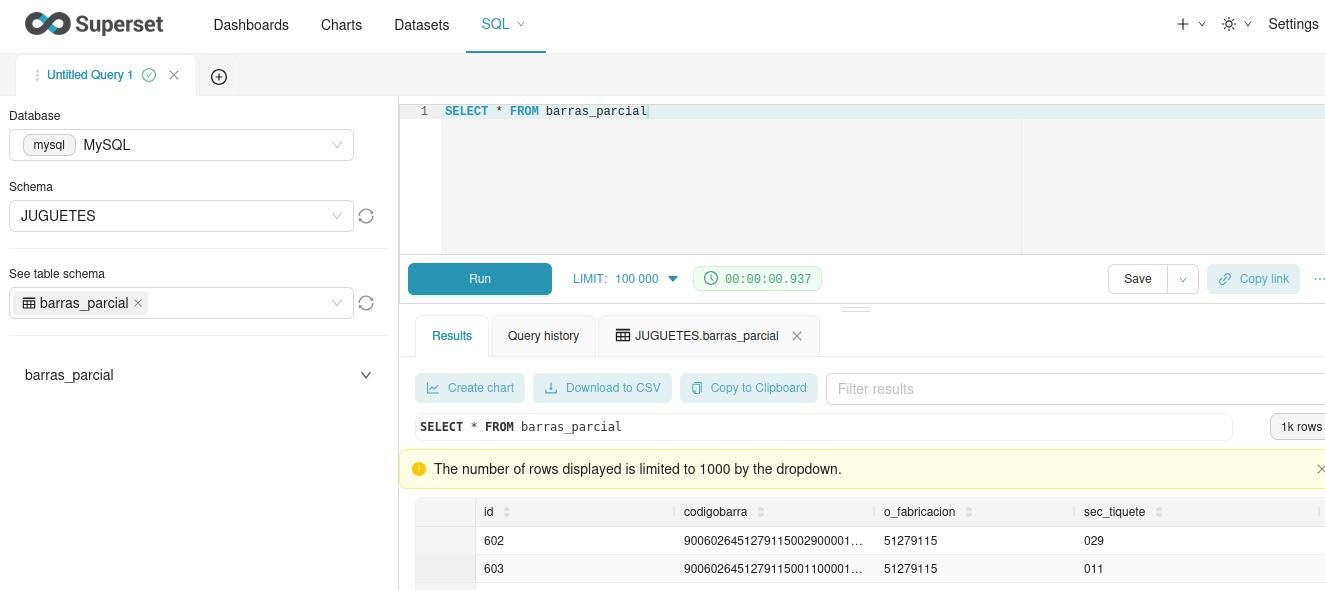
Task: Open the plus menu in header
Action: tap(1190, 24)
